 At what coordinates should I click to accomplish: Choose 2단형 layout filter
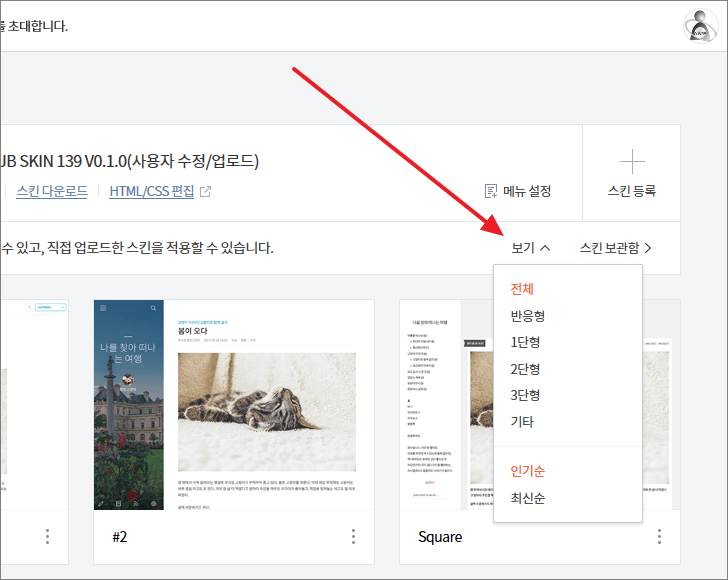[525, 369]
